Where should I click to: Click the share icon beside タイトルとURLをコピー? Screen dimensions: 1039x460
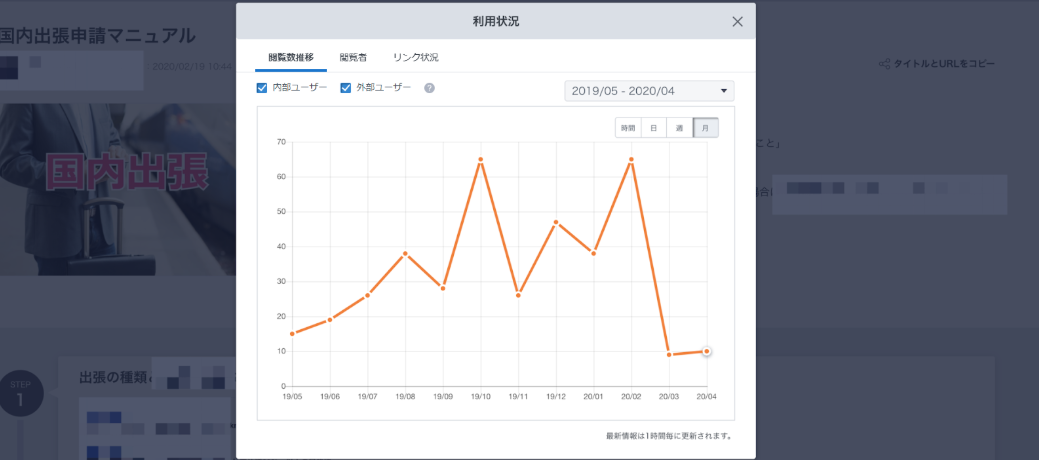point(883,64)
